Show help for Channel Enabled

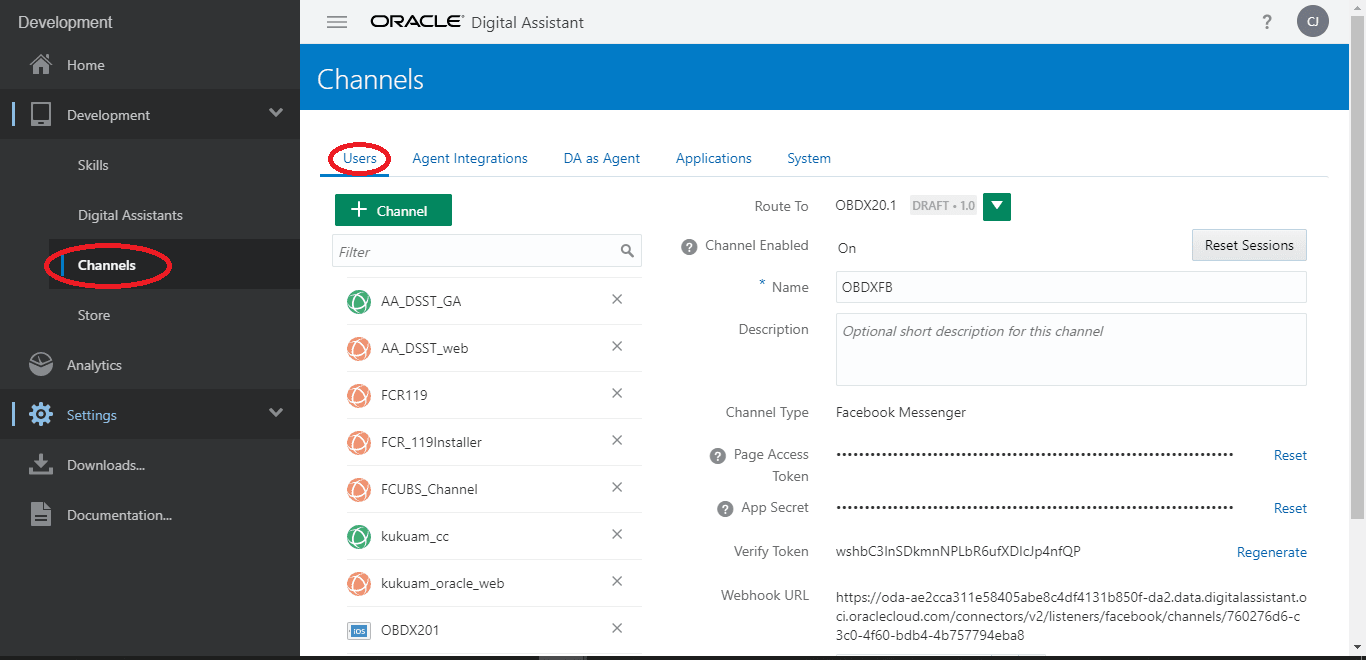pos(689,247)
